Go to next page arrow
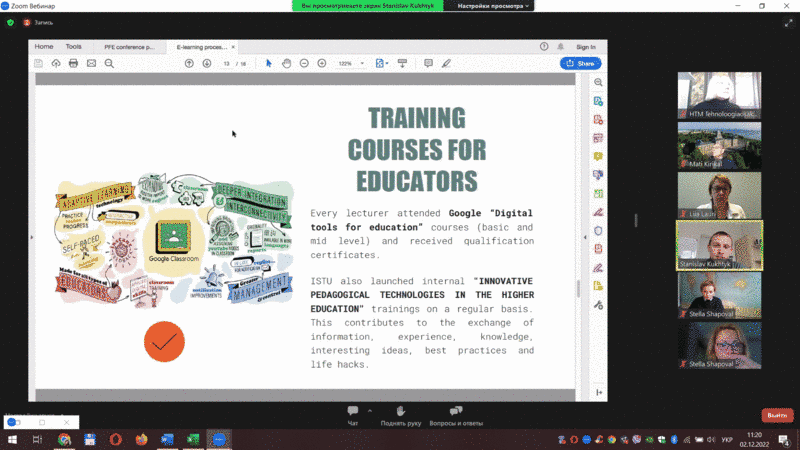 coord(207,63)
